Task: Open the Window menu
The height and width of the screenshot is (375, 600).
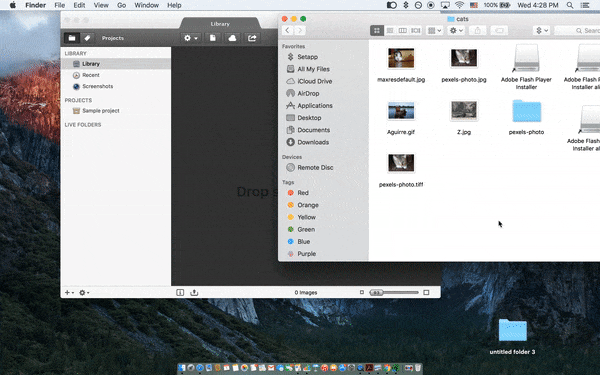Action: click(x=147, y=5)
